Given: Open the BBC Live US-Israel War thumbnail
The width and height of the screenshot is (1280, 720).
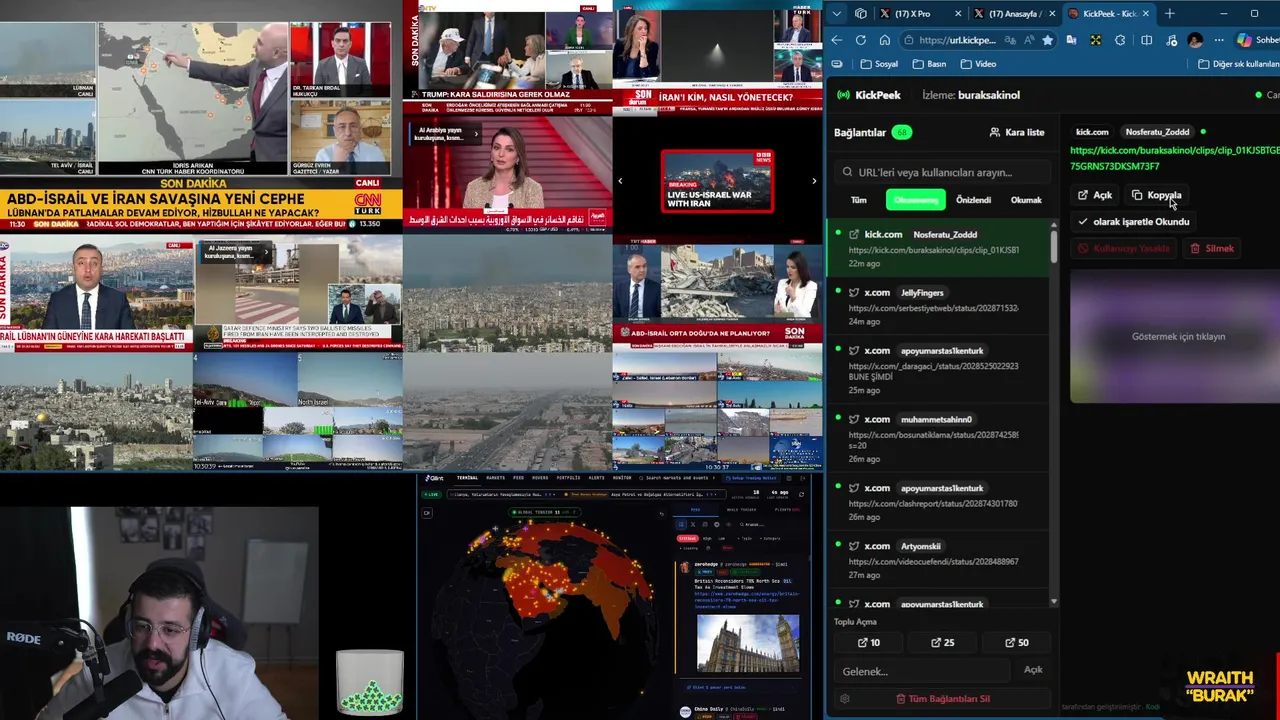Looking at the screenshot, I should [717, 181].
